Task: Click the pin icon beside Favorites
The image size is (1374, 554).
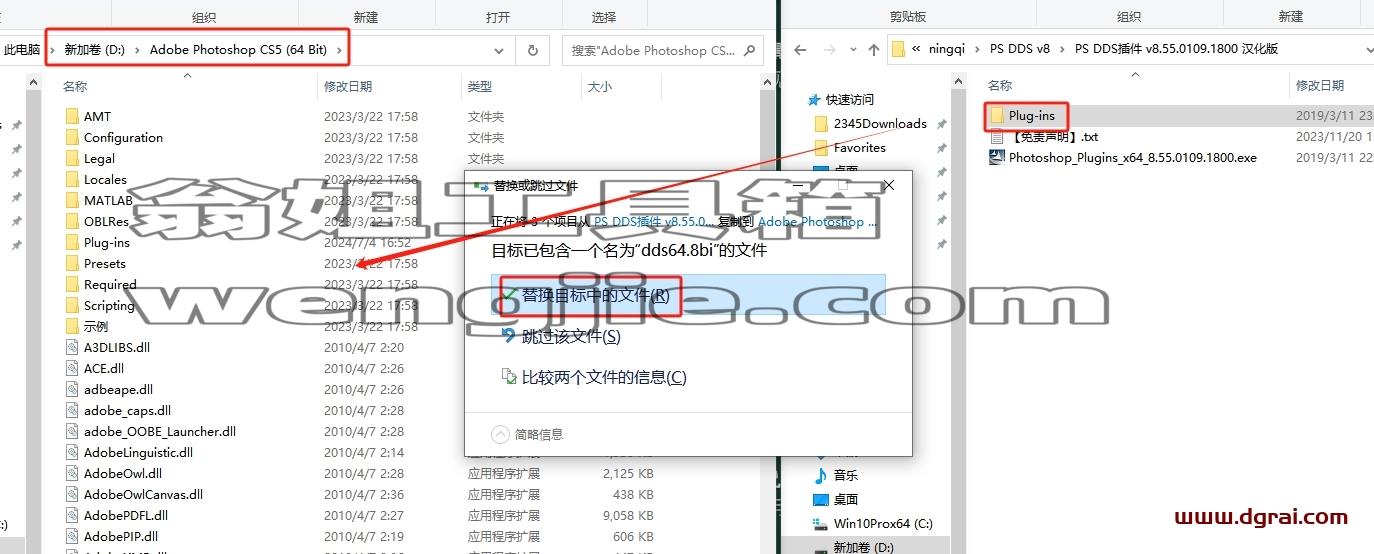Action: (941, 147)
